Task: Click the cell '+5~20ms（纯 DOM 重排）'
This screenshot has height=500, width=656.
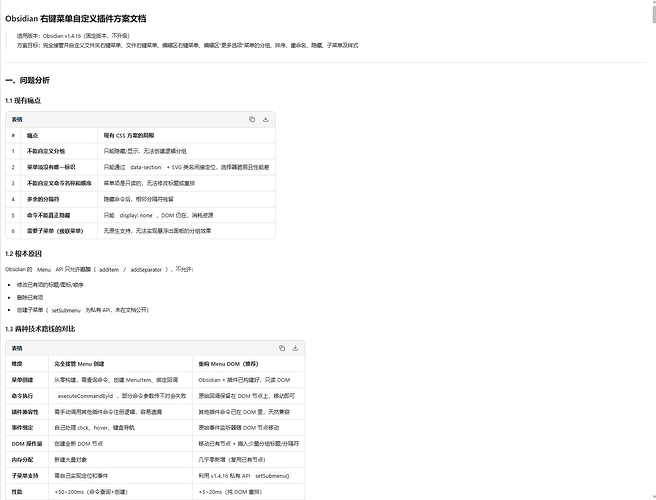Action: click(231, 492)
